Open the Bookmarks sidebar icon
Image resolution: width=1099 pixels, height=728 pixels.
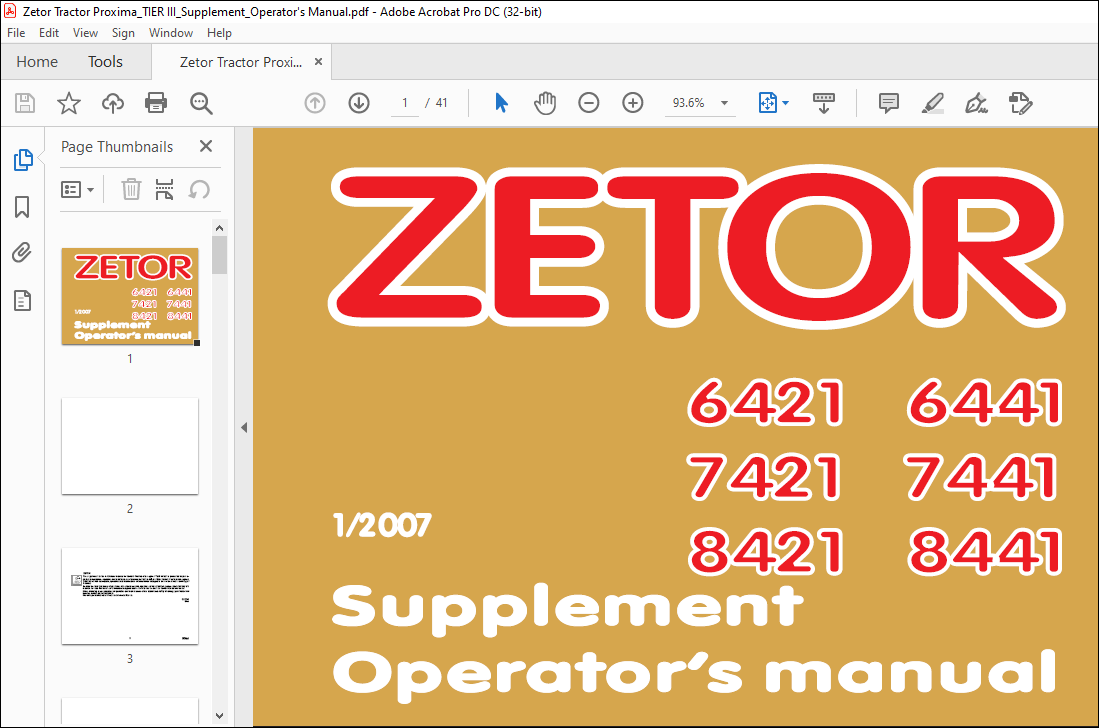[x=22, y=207]
